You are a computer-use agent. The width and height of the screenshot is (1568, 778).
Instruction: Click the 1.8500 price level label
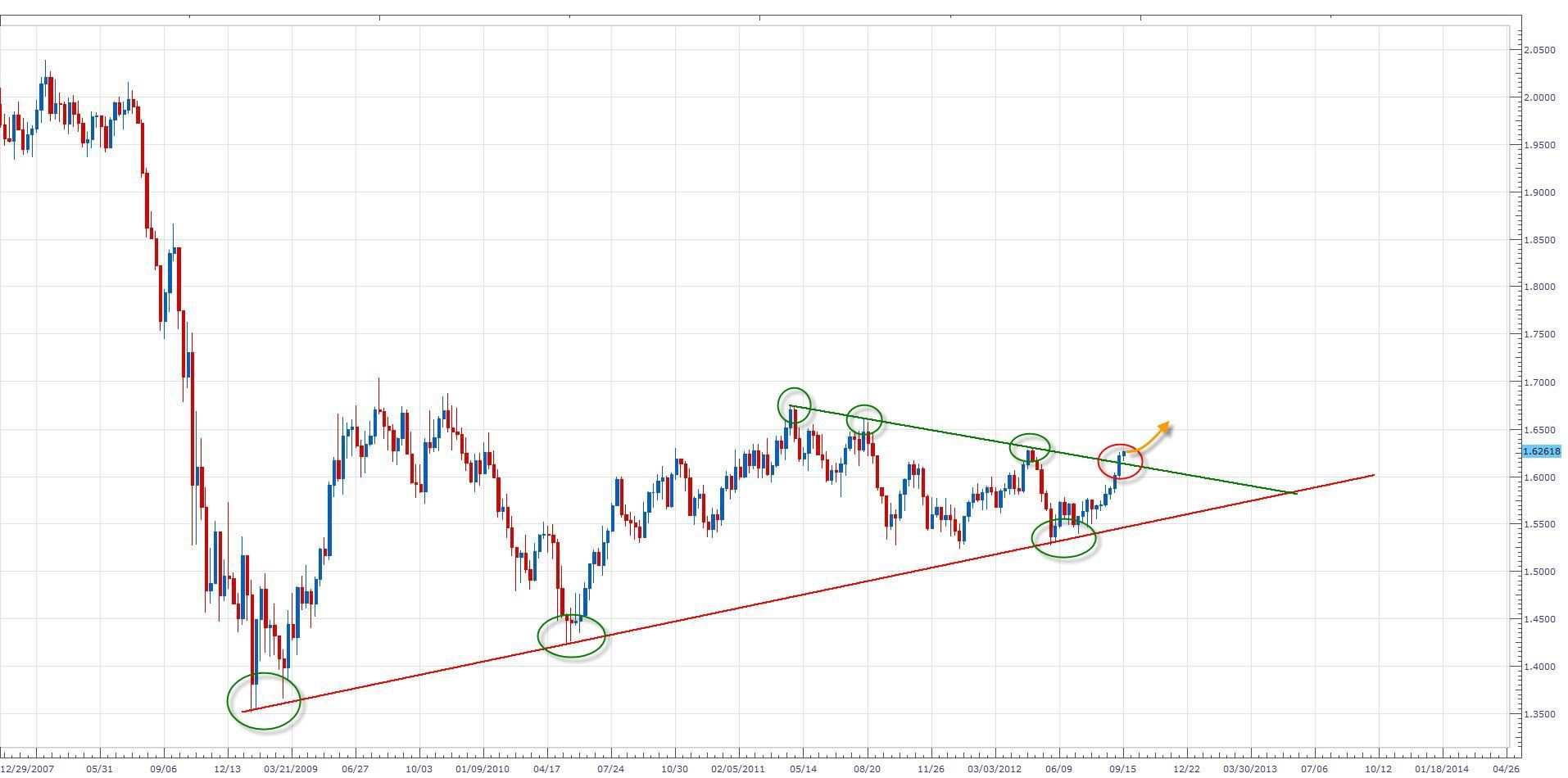click(x=1539, y=240)
